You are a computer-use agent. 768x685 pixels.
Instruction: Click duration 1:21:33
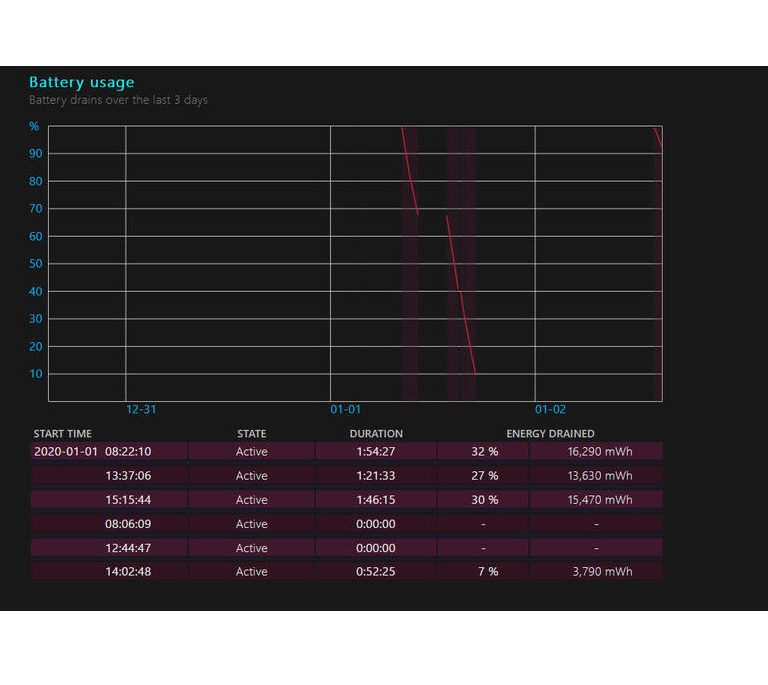pos(376,475)
